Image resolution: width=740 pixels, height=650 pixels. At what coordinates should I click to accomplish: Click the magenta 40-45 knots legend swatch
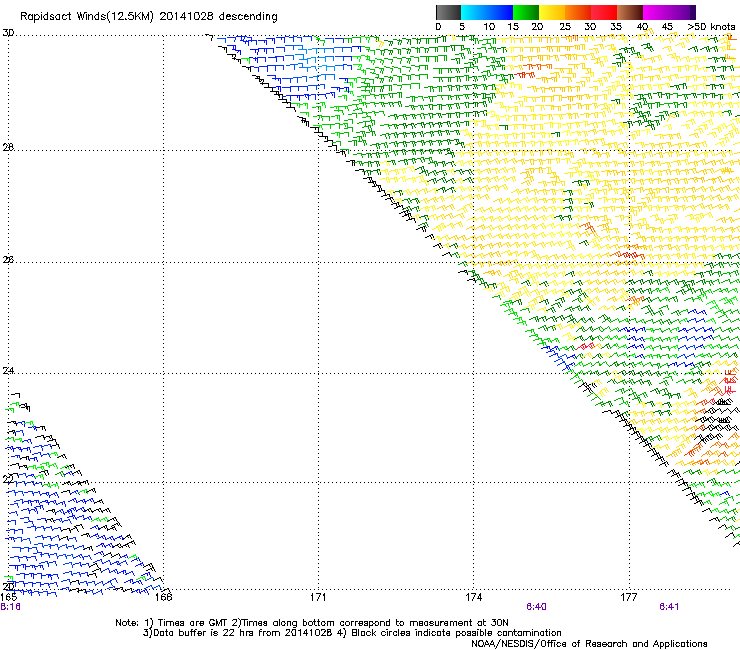point(656,12)
